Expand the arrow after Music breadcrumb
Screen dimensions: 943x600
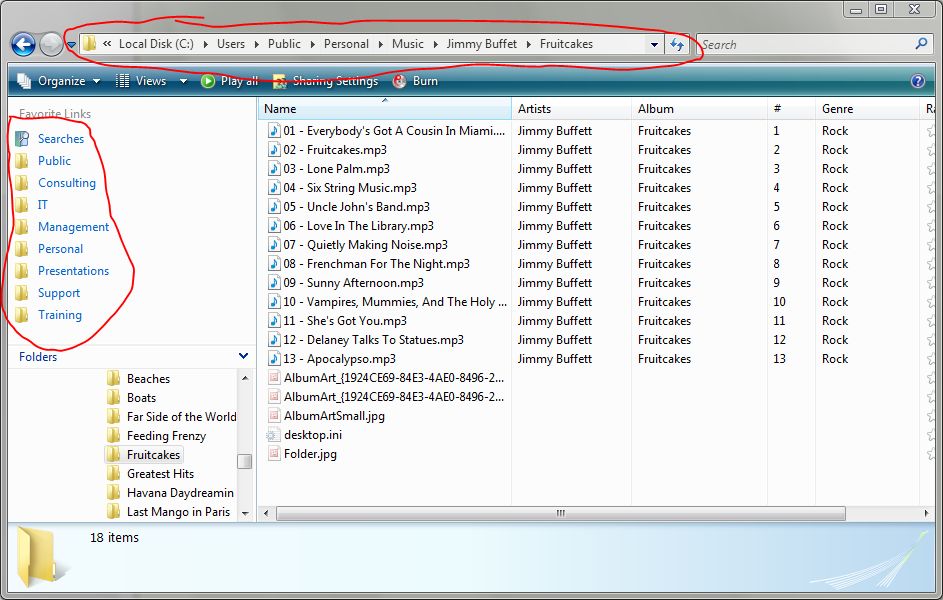point(435,44)
